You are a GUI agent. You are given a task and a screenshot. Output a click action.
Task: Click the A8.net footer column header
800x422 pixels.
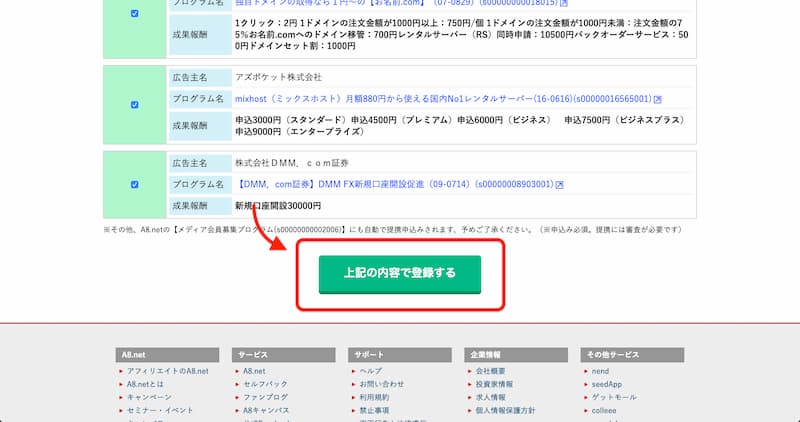click(x=167, y=355)
